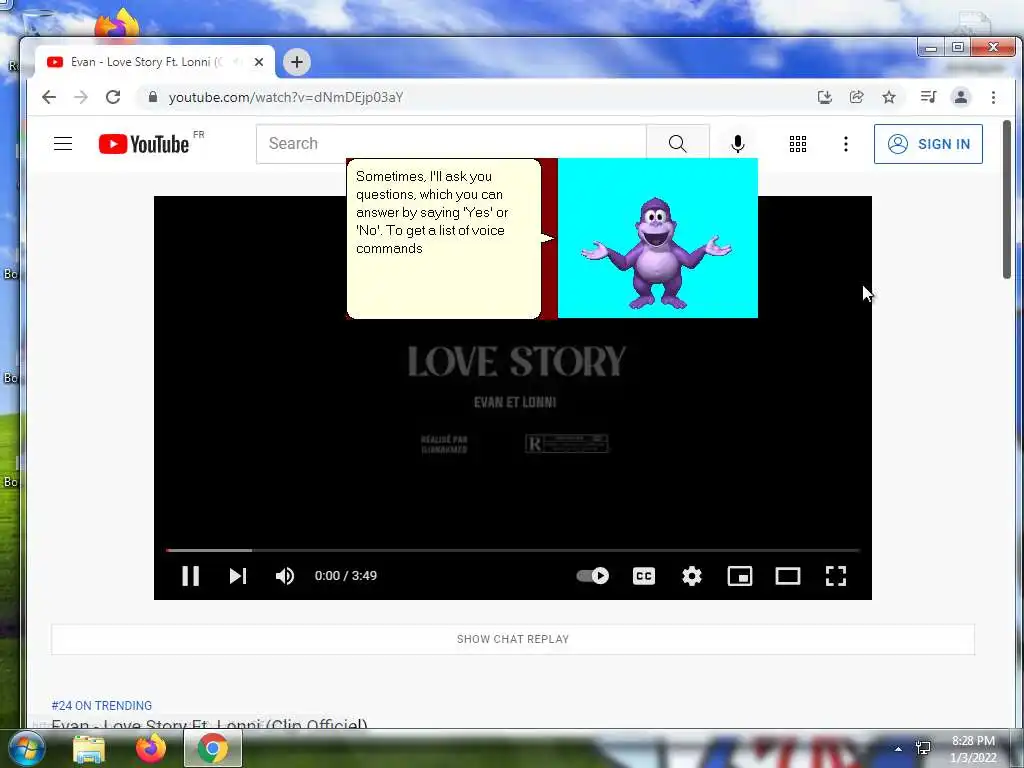Show hidden tray icons arrow
The height and width of the screenshot is (768, 1024).
pos(898,749)
